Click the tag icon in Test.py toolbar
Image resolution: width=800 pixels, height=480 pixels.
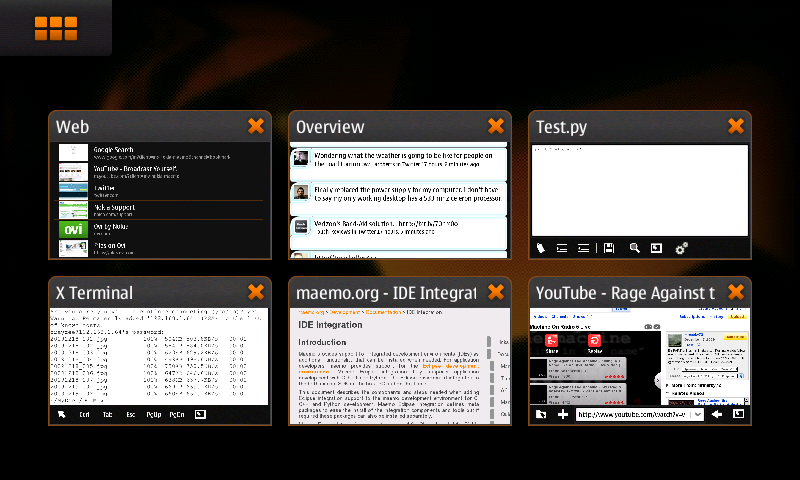[541, 248]
